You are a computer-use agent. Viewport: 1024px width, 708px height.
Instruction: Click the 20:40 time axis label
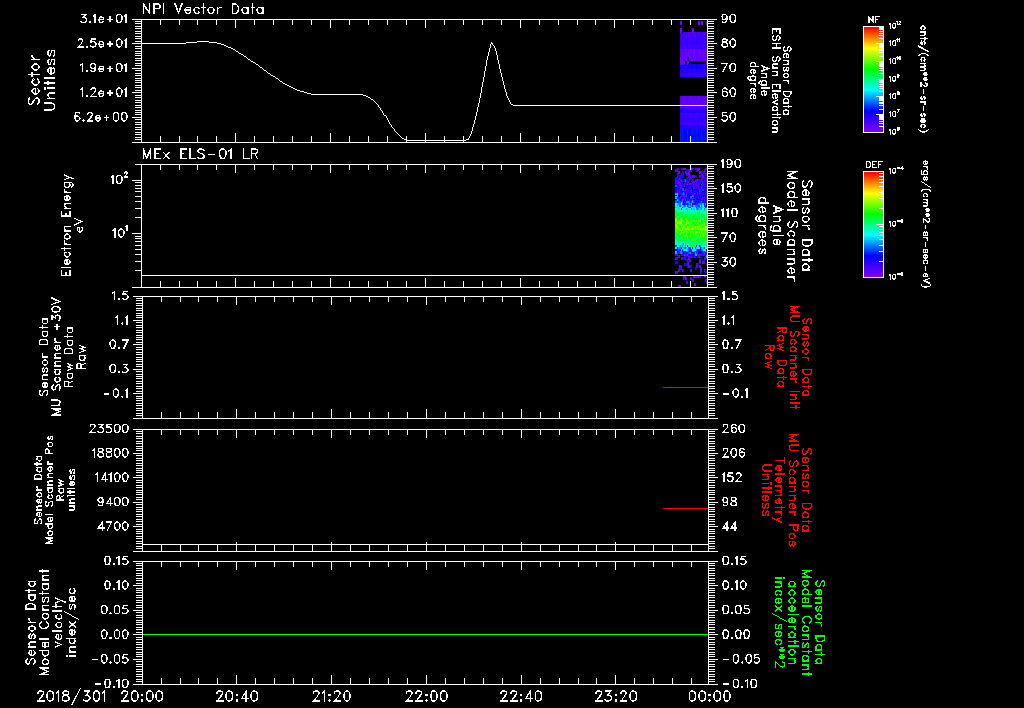click(237, 696)
